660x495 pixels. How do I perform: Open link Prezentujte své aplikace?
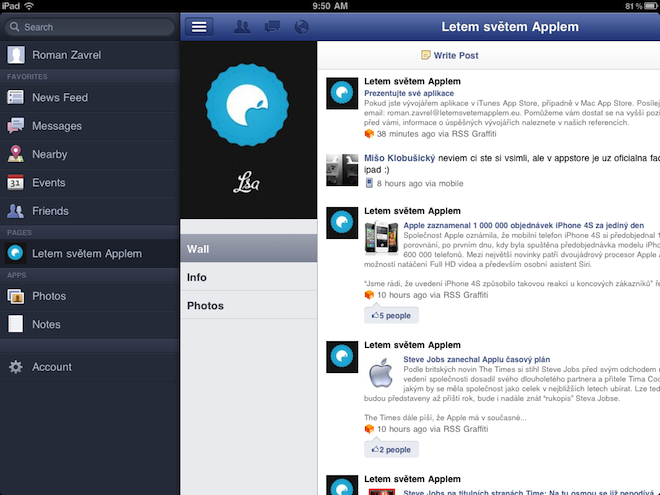409,93
